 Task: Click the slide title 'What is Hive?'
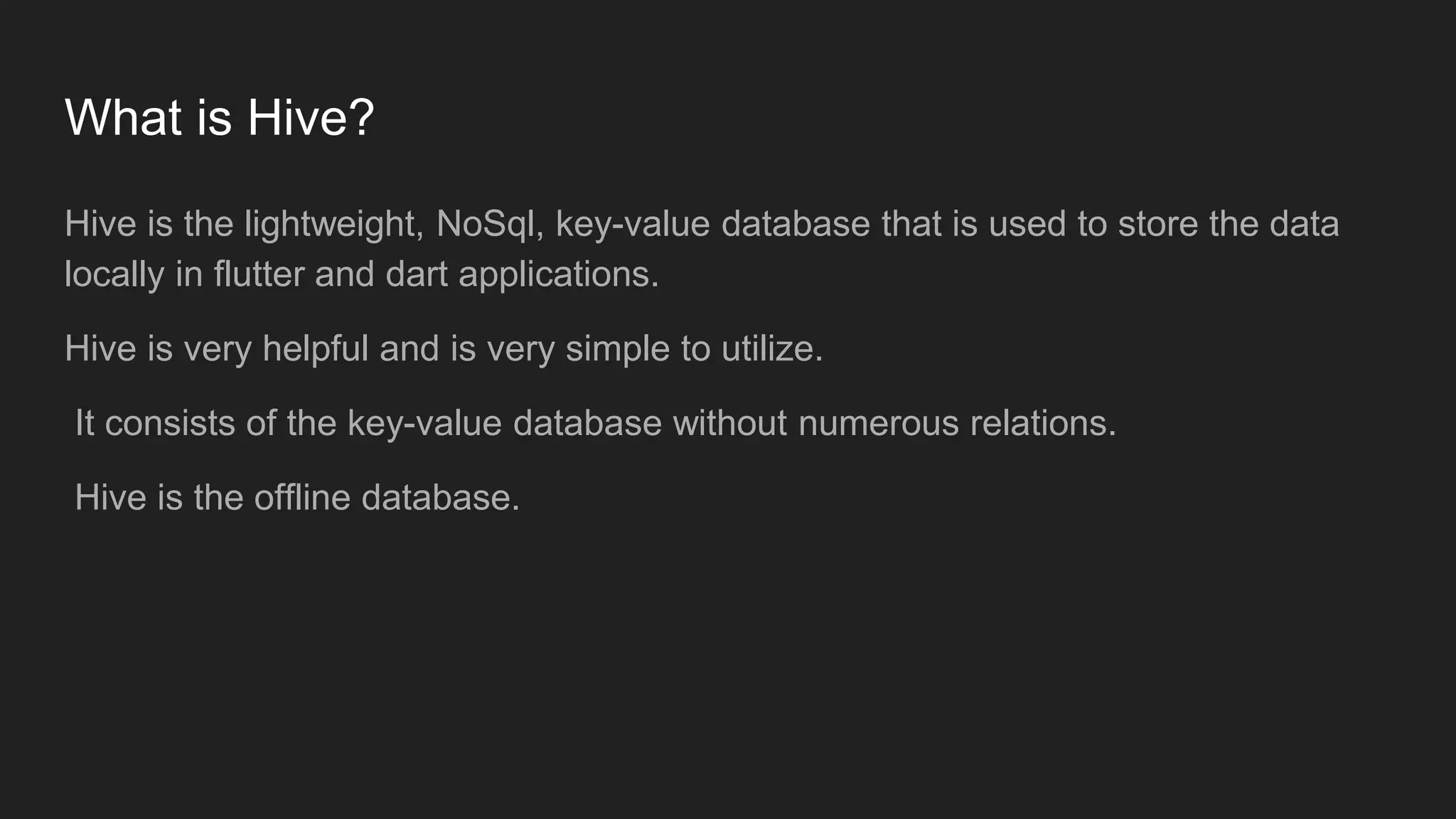pos(219,117)
